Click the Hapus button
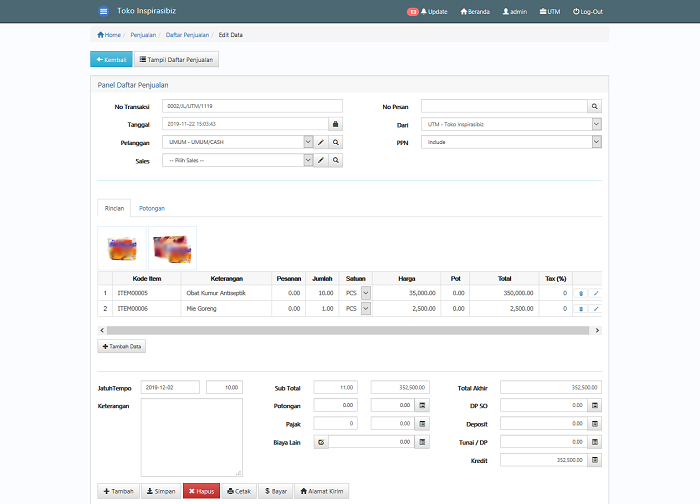Image resolution: width=700 pixels, height=504 pixels. click(x=201, y=491)
